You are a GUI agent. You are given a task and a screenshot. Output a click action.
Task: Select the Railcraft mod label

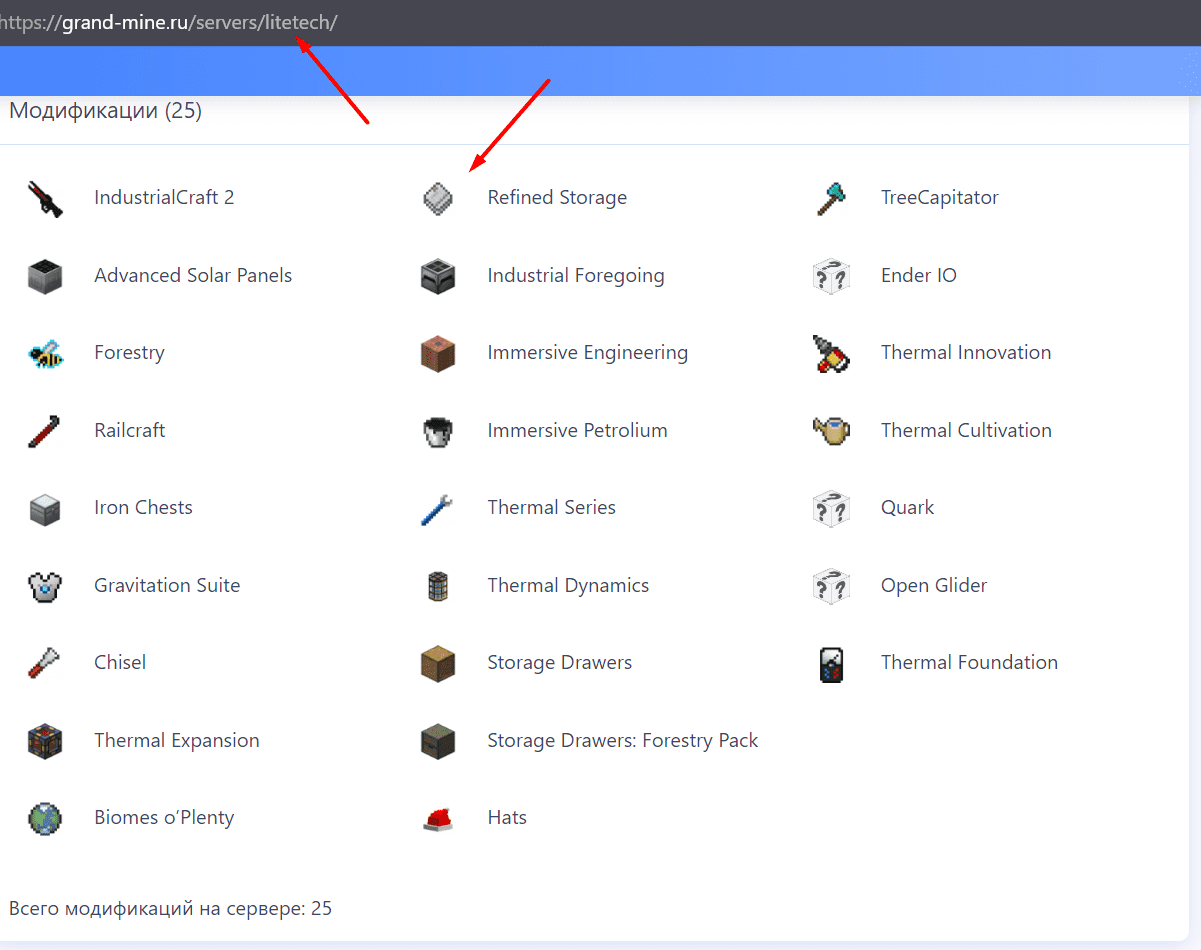(129, 431)
